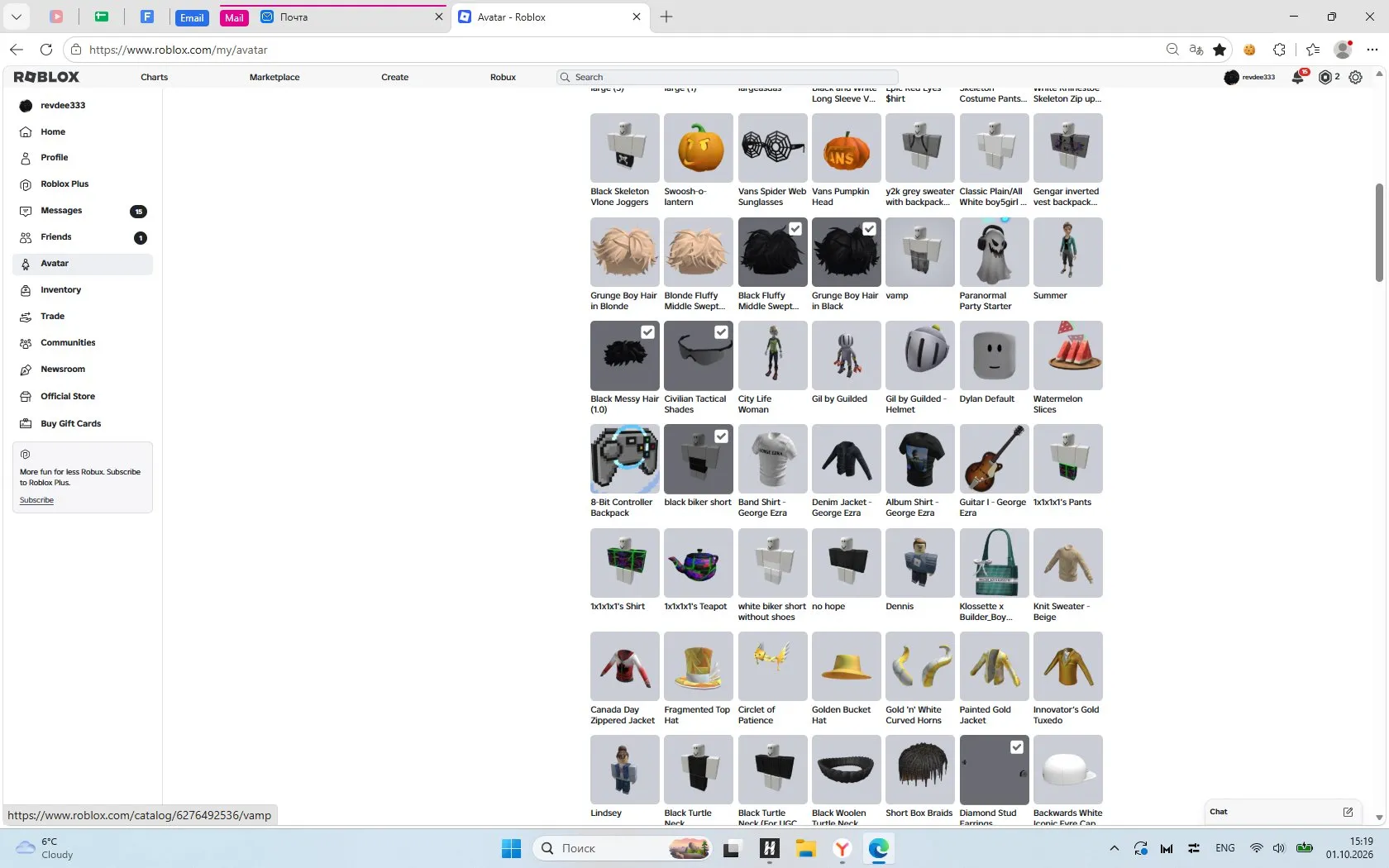Click the Subscribe link for Roblox Plus
The width and height of the screenshot is (1389, 868).
pos(36,500)
